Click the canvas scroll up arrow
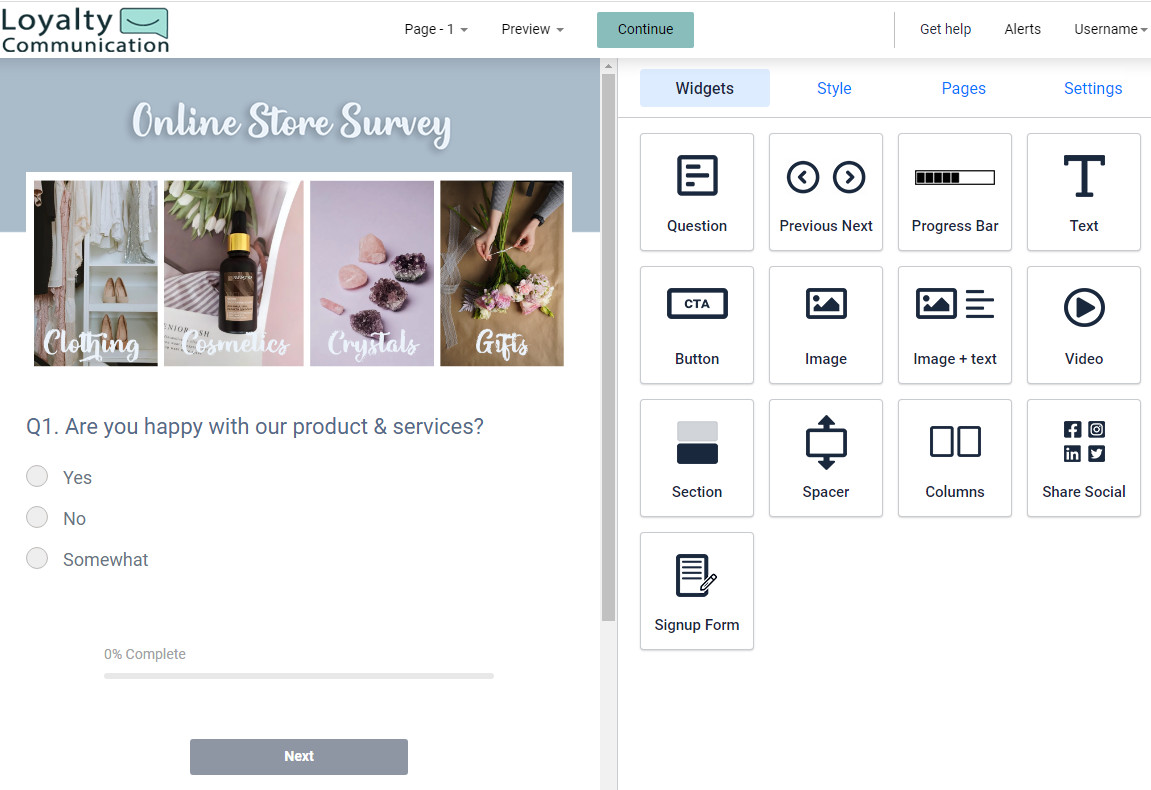The image size is (1151, 790). [608, 66]
